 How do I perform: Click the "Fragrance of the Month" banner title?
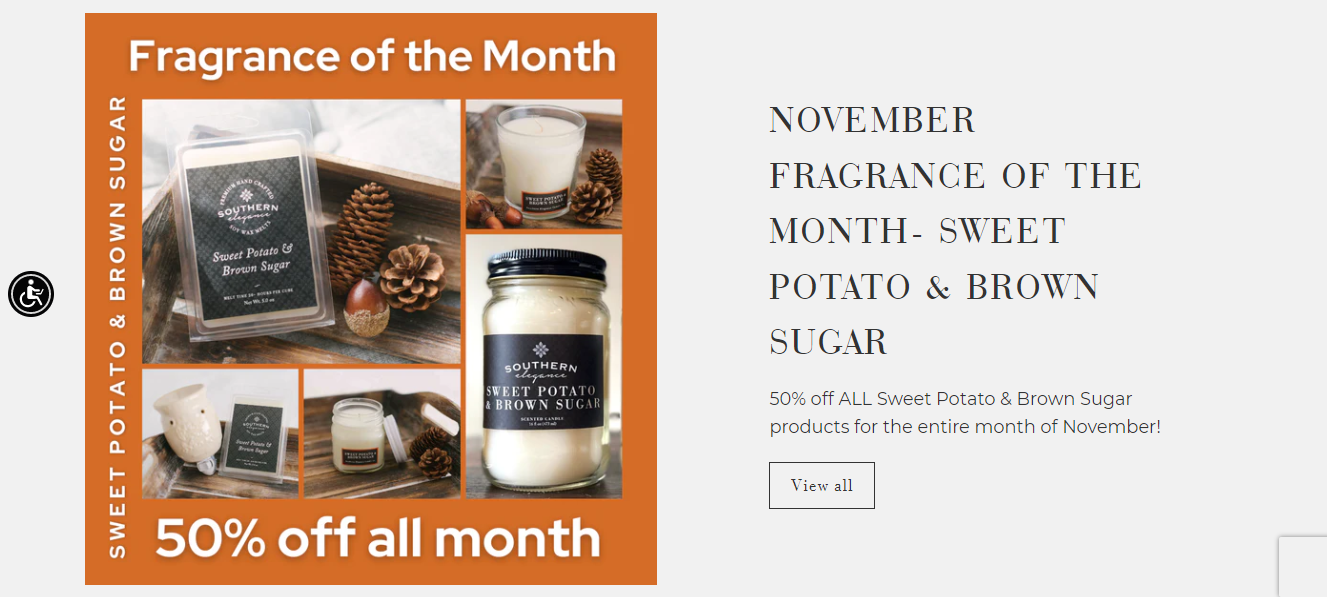point(372,56)
